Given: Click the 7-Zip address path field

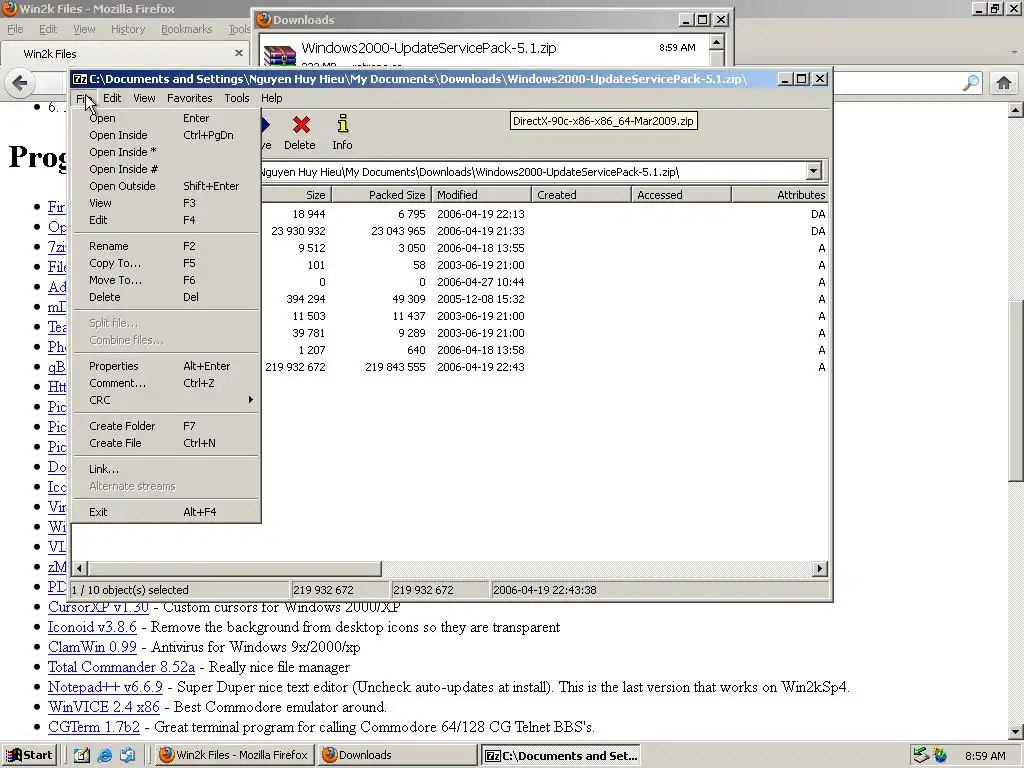Looking at the screenshot, I should (533, 172).
